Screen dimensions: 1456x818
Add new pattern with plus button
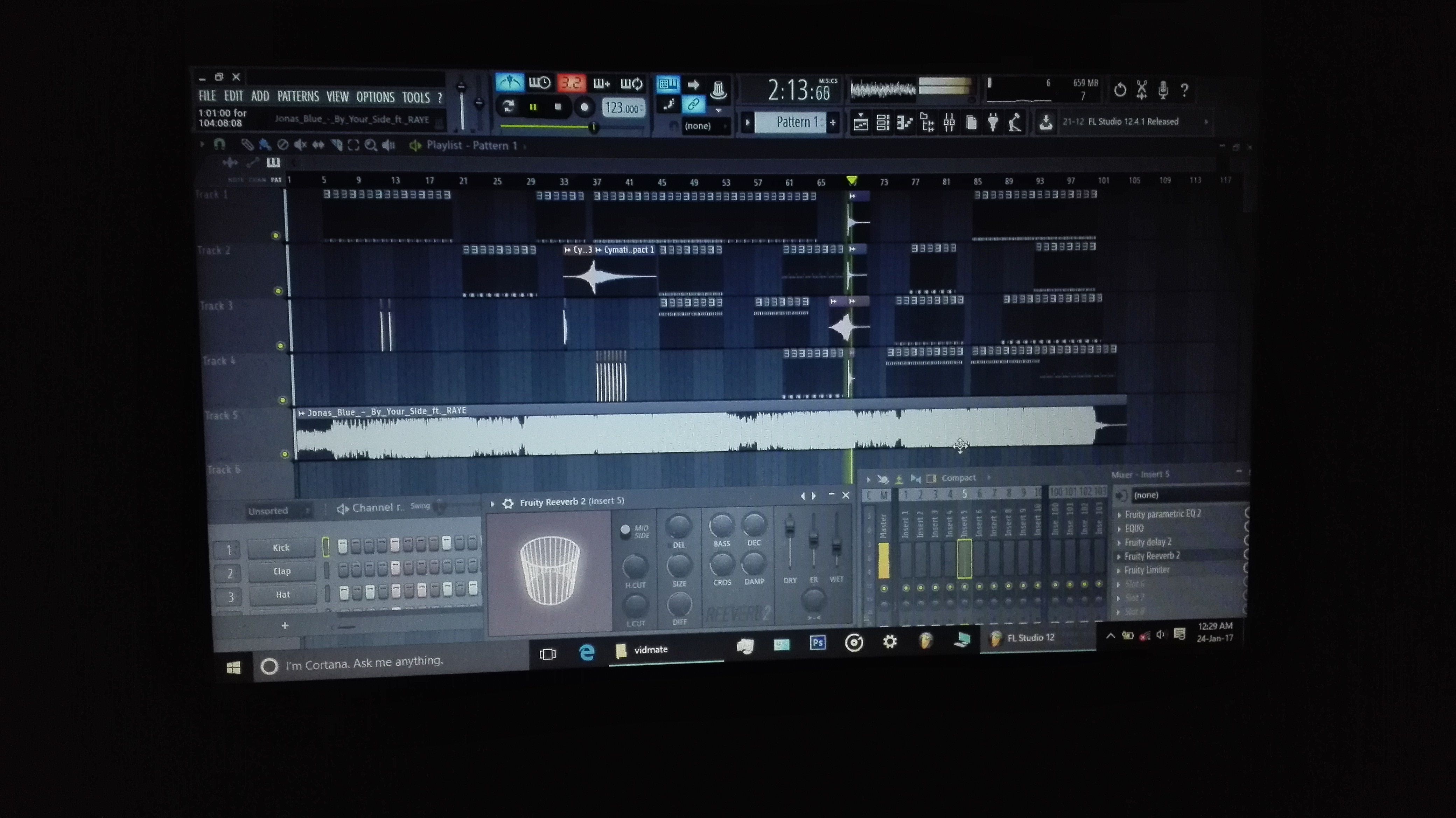833,123
